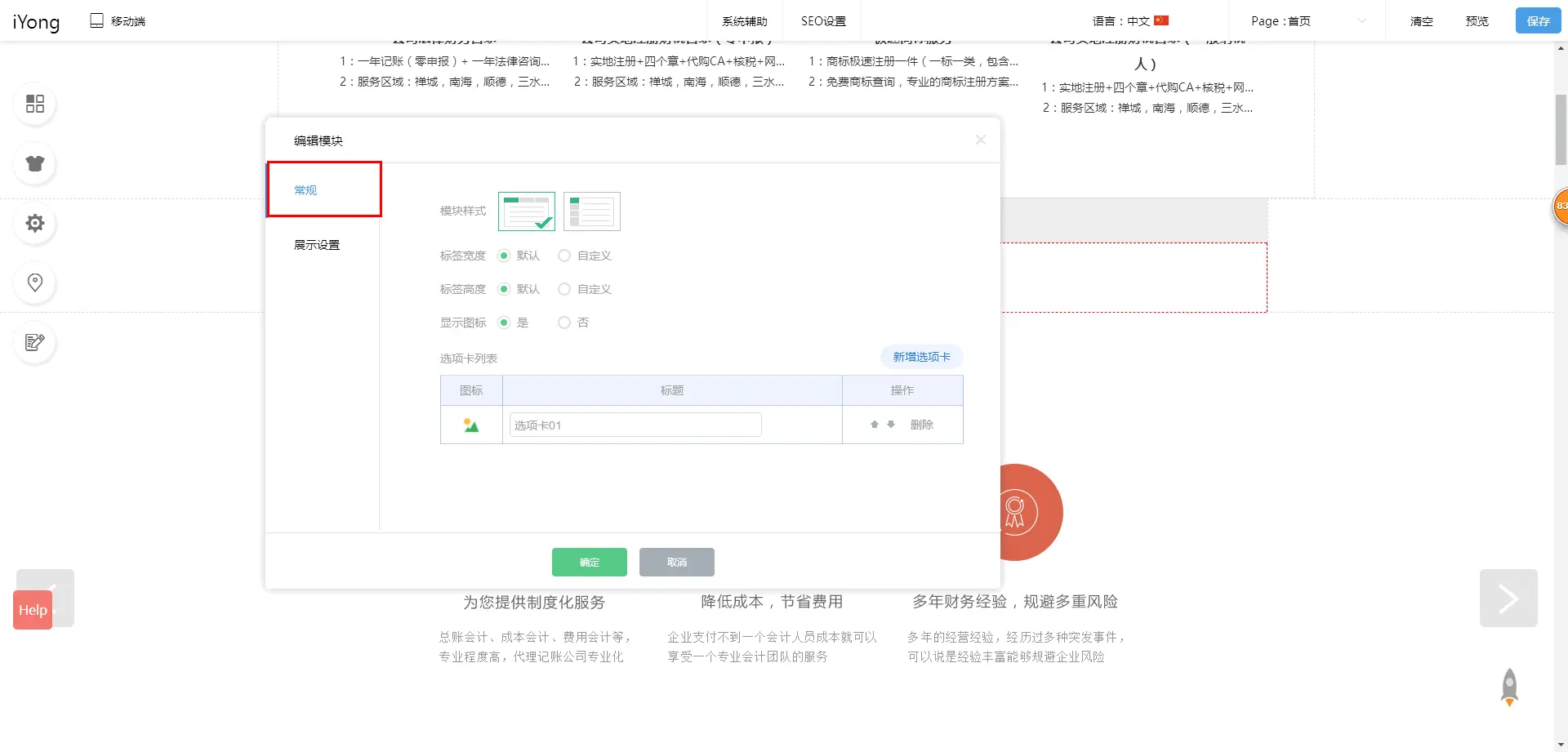Viewport: 1568px width, 752px height.
Task: Click the shirt theme icon in sidebar
Action: [35, 163]
